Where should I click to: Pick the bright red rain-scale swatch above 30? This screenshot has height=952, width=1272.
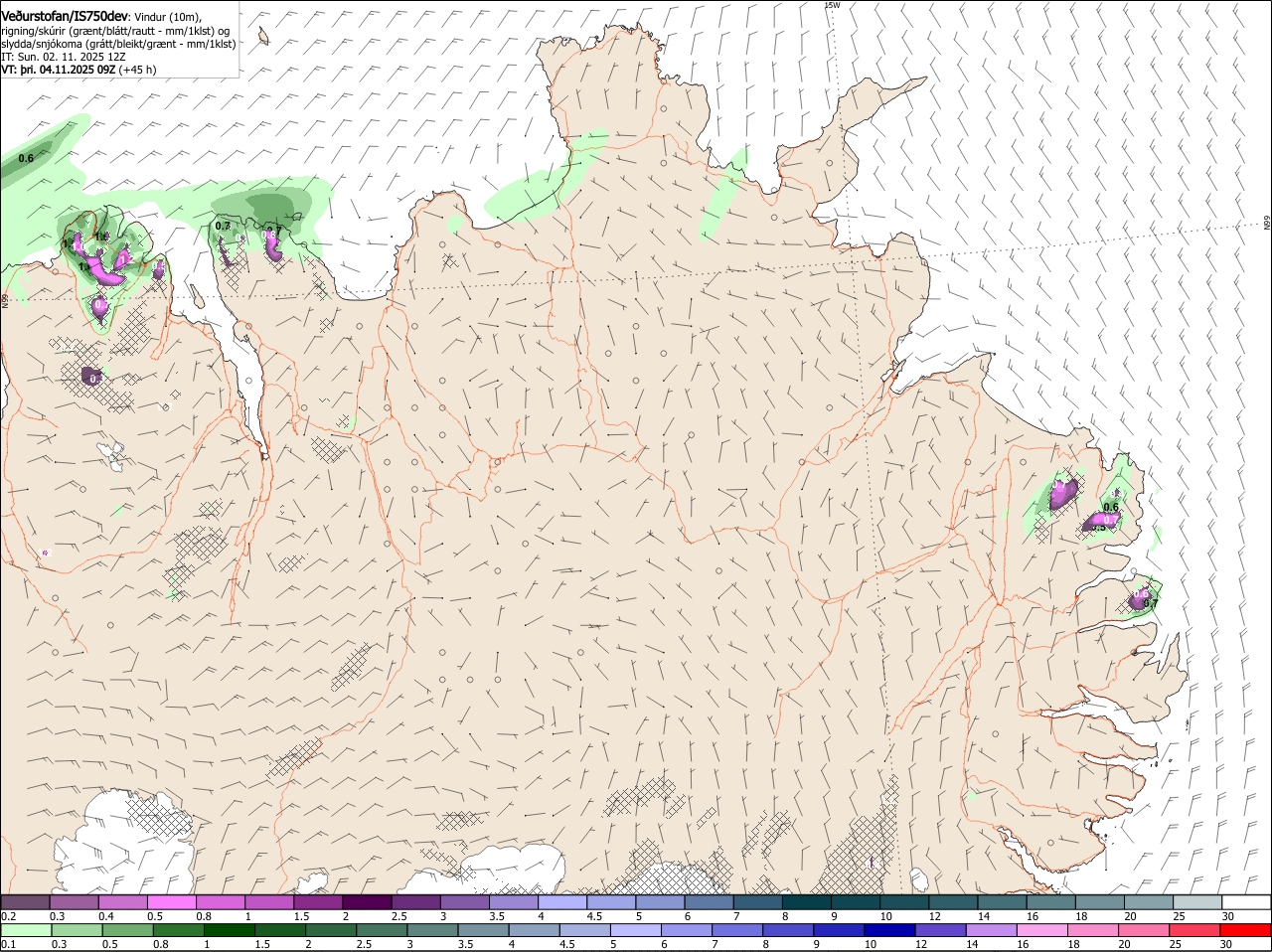coord(1246,930)
